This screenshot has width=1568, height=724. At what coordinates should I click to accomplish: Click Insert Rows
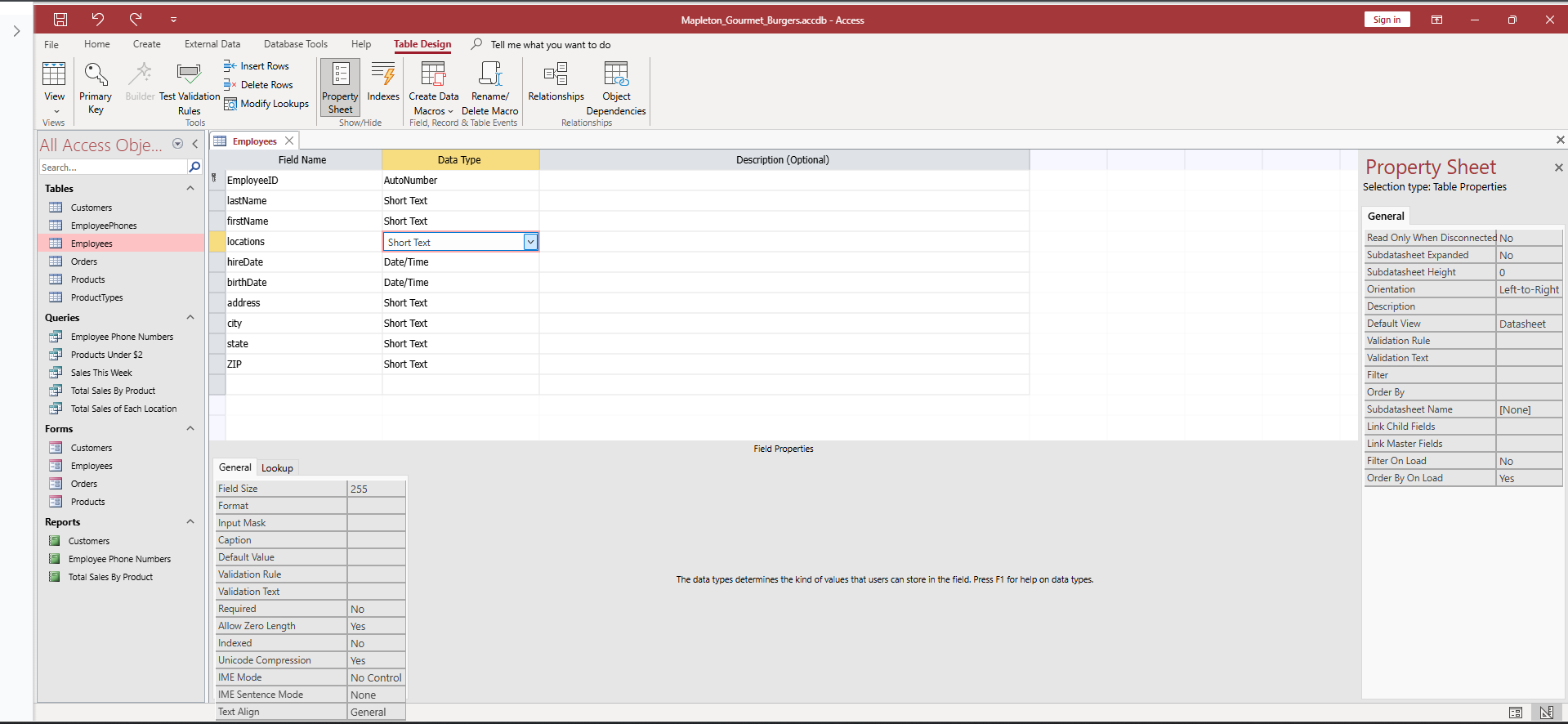[x=257, y=66]
